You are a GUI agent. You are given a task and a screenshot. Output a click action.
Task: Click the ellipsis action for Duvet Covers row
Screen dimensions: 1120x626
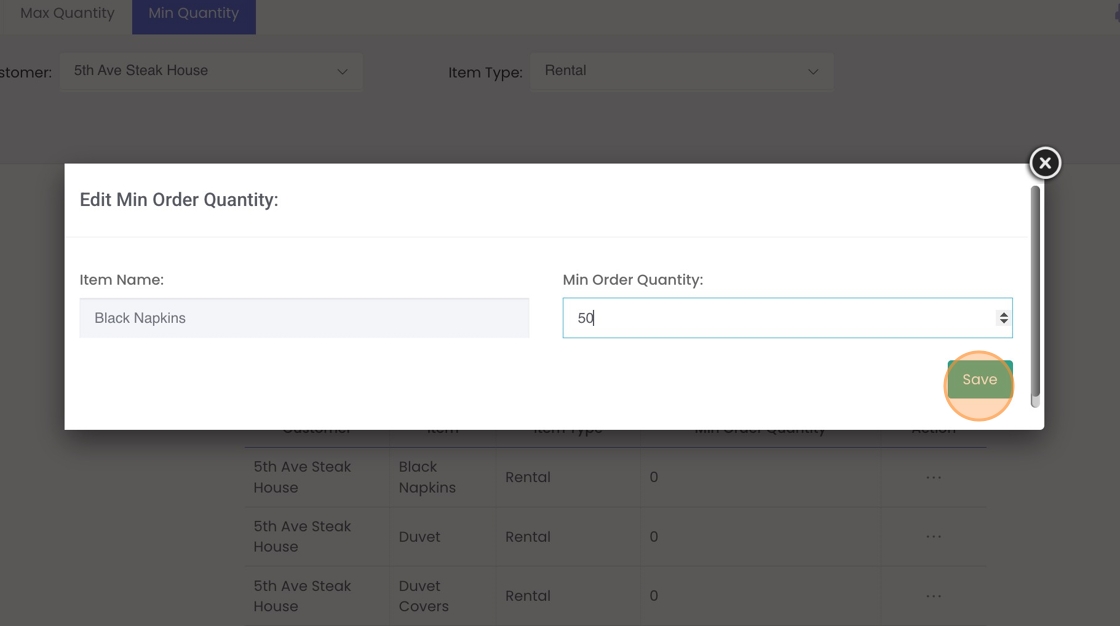coord(933,596)
